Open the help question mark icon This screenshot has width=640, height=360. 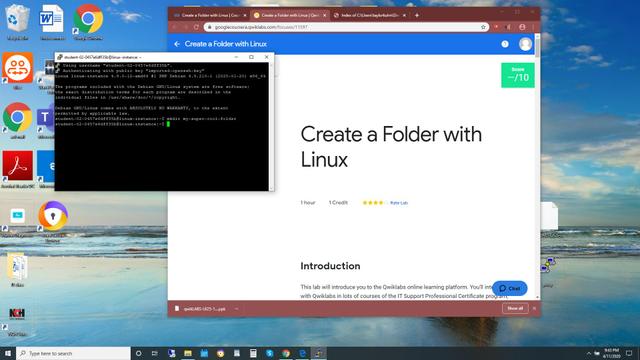click(505, 44)
